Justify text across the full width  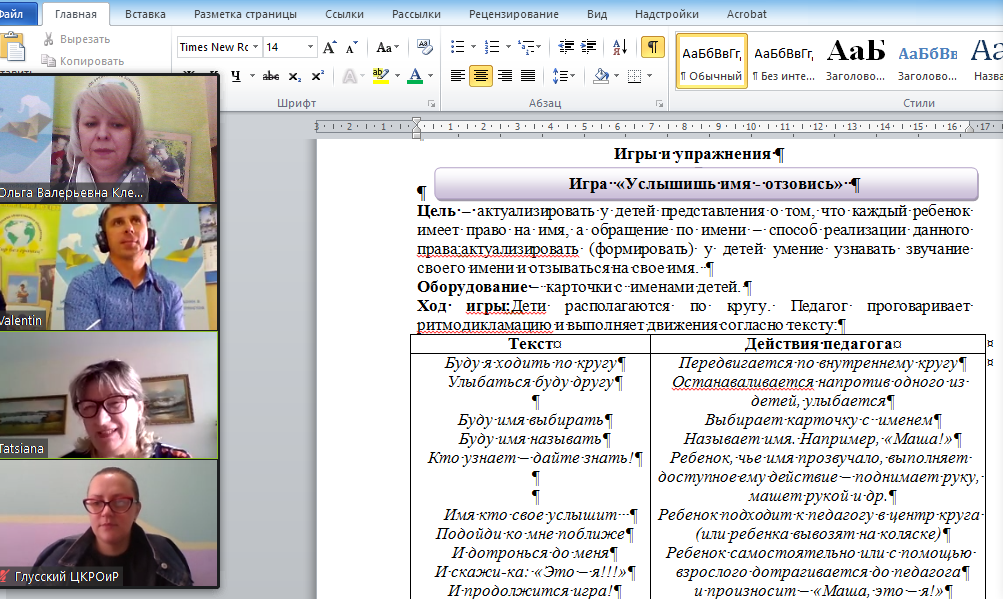click(x=528, y=76)
